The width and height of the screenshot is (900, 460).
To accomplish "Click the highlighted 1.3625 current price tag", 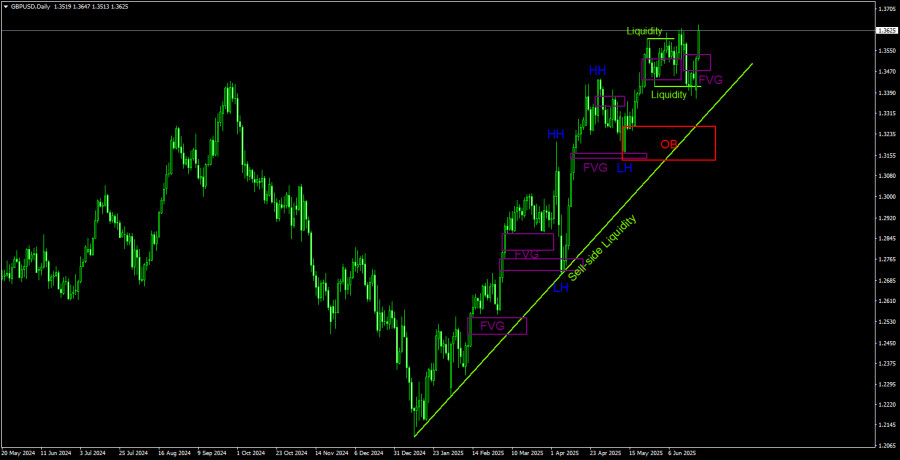I will (x=887, y=30).
